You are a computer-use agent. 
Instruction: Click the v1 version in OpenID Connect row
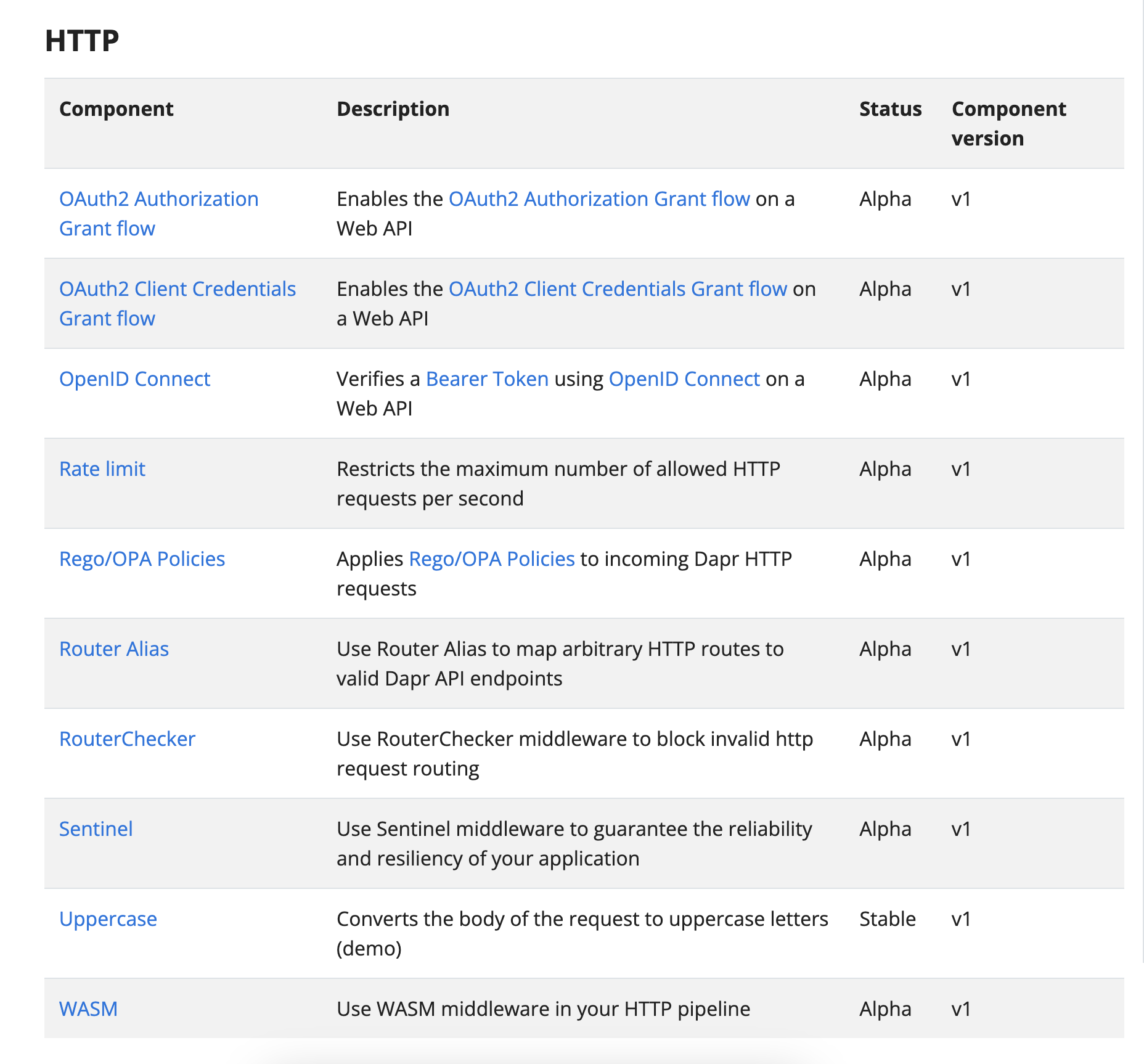coord(961,379)
